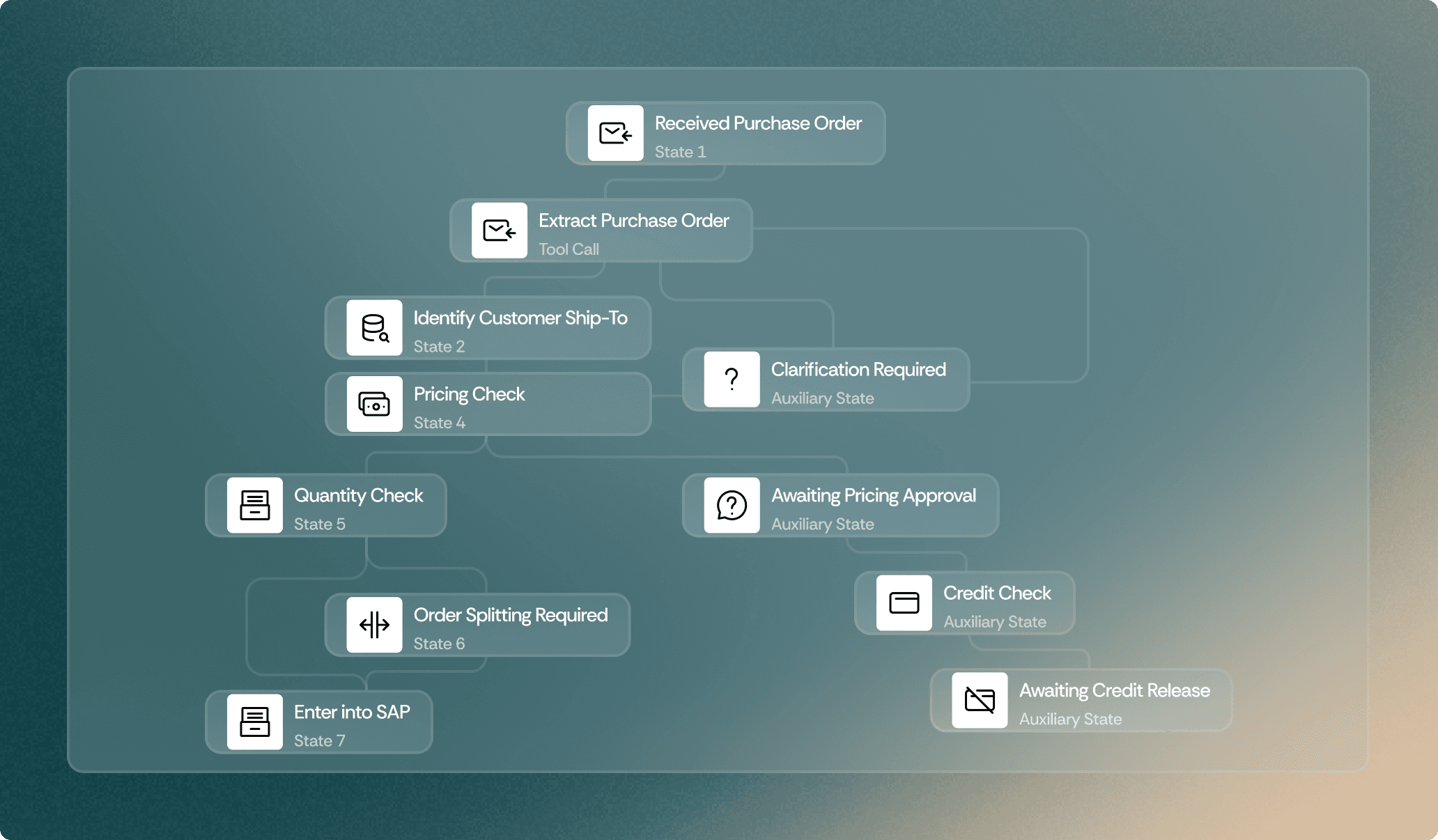Select the Received Purchase Order title
This screenshot has height=840, width=1438.
tap(758, 123)
